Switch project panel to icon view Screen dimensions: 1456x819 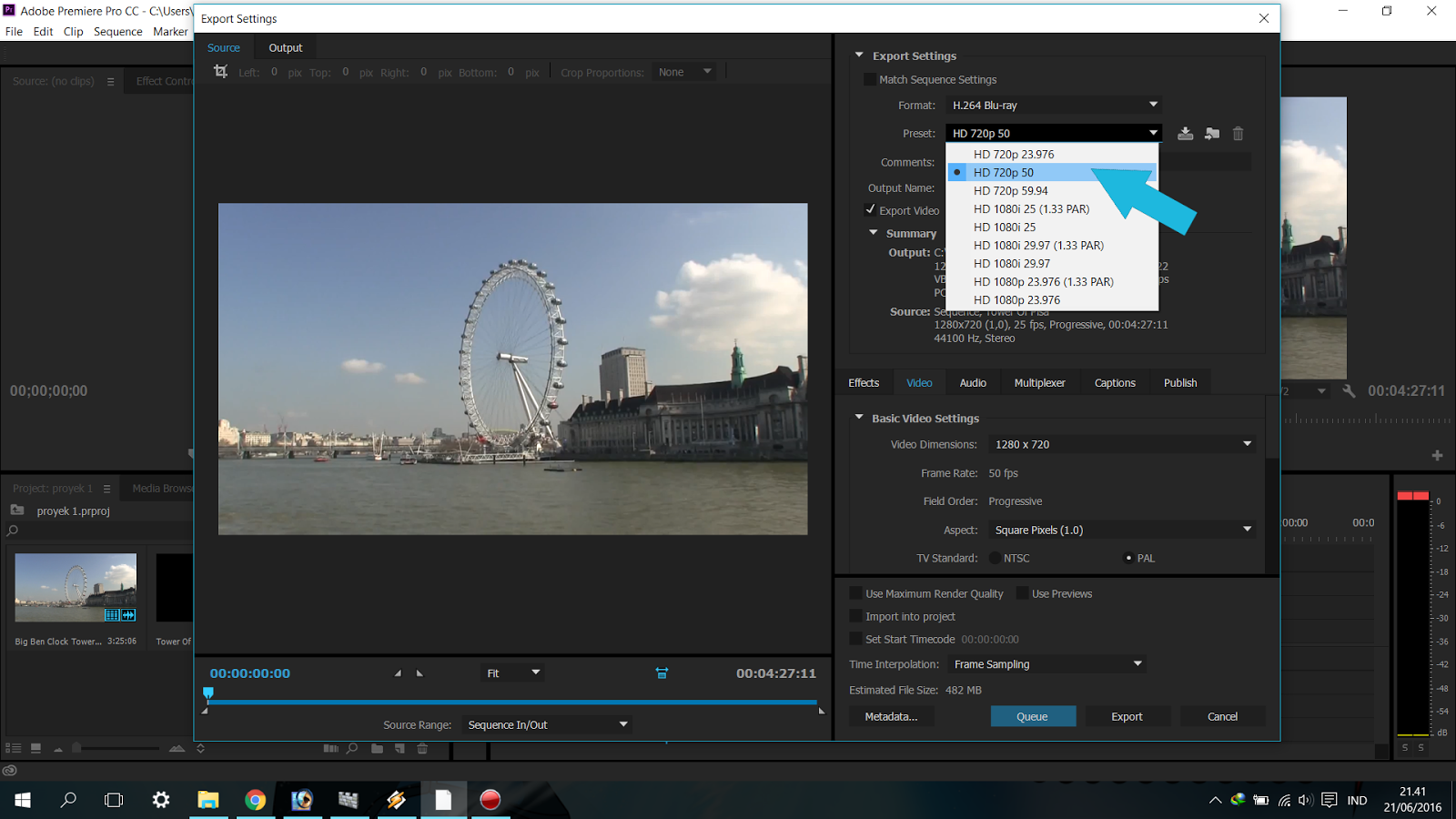pos(35,748)
